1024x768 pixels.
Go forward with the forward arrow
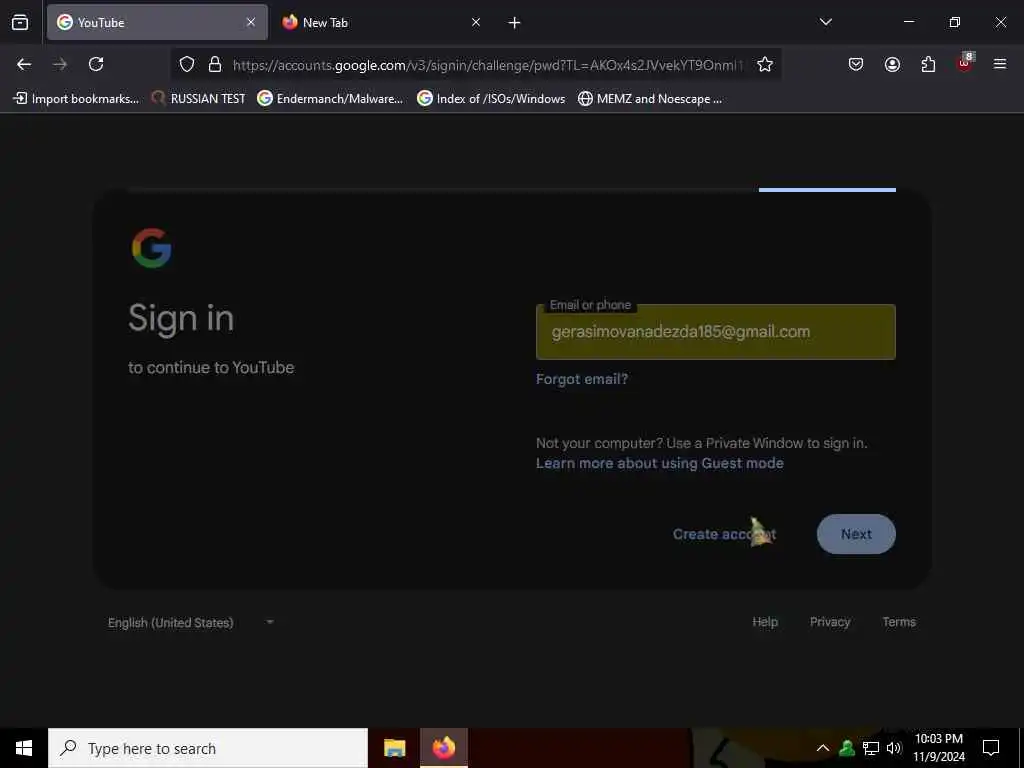coord(59,64)
